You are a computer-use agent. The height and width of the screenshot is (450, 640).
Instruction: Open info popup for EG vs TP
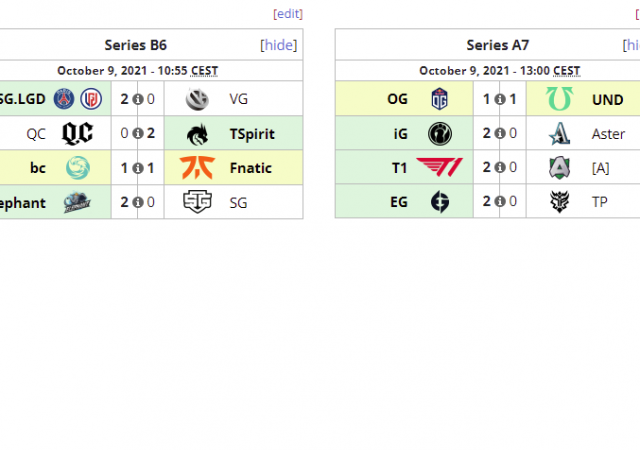coord(500,201)
